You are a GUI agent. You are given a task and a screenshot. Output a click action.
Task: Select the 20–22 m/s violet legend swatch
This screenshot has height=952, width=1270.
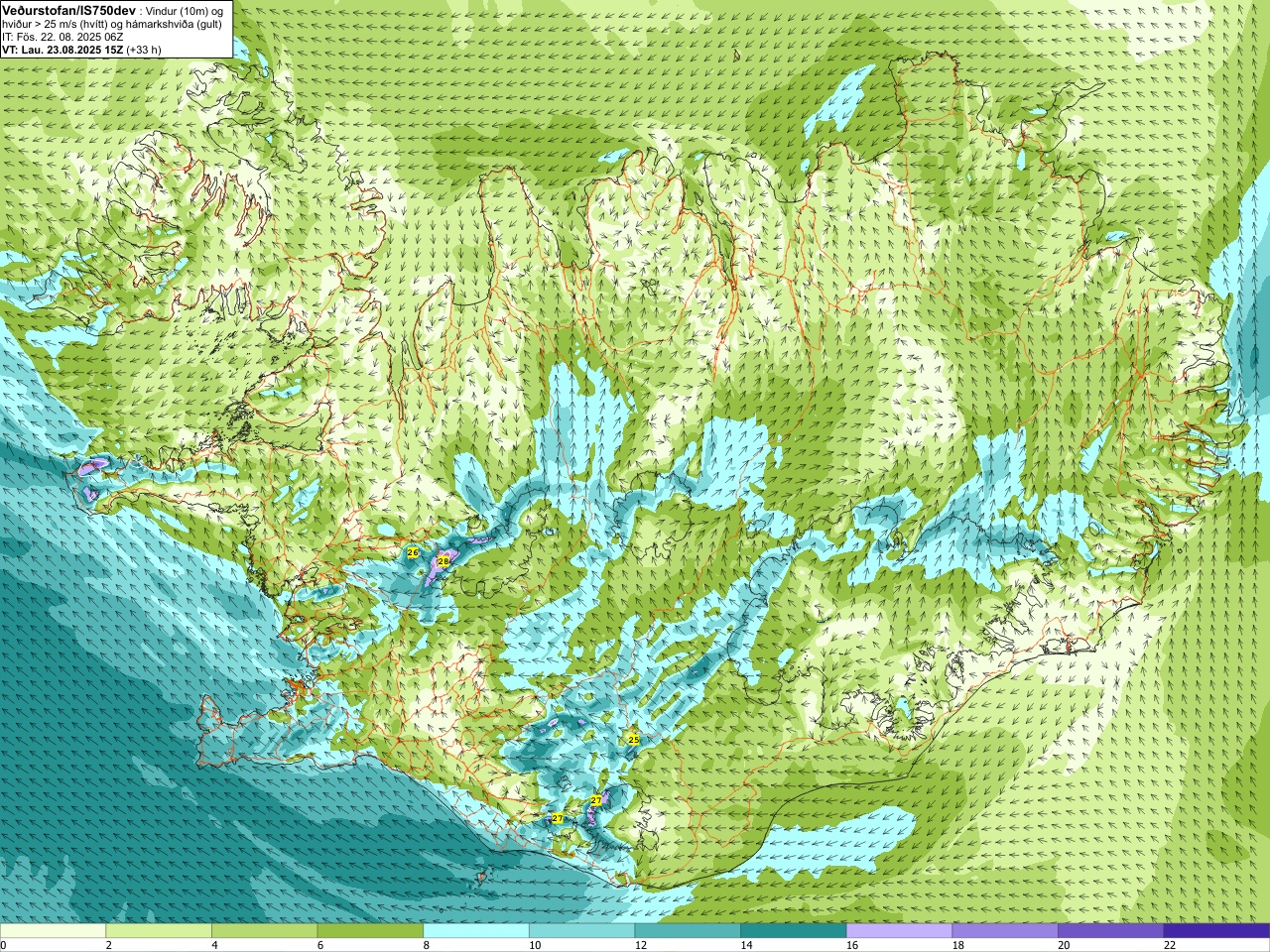pos(1111,931)
